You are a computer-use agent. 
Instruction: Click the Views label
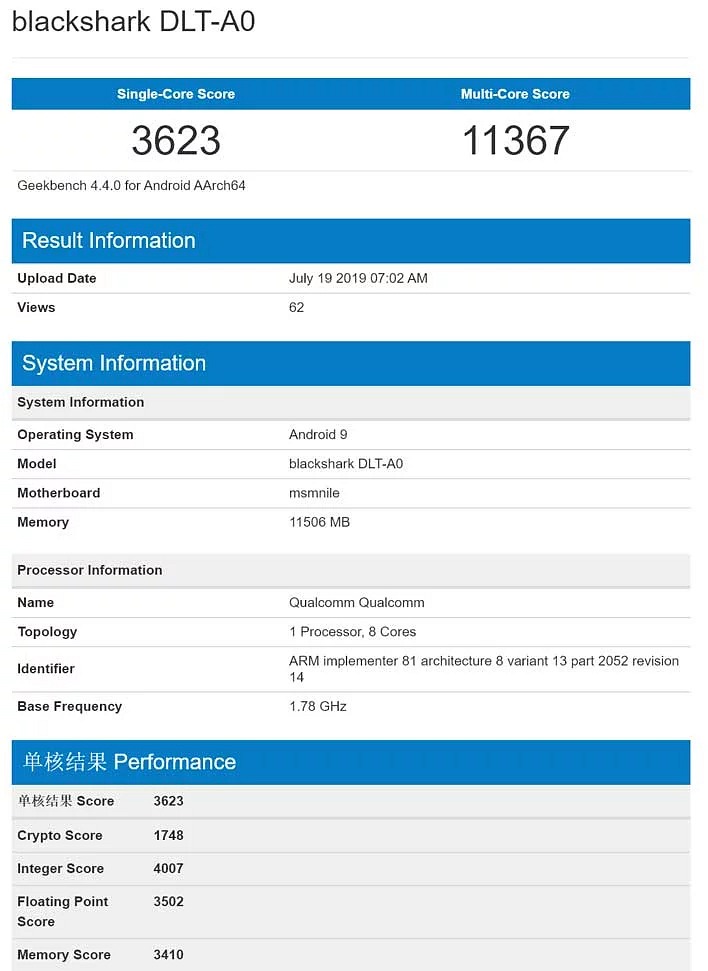[x=36, y=307]
